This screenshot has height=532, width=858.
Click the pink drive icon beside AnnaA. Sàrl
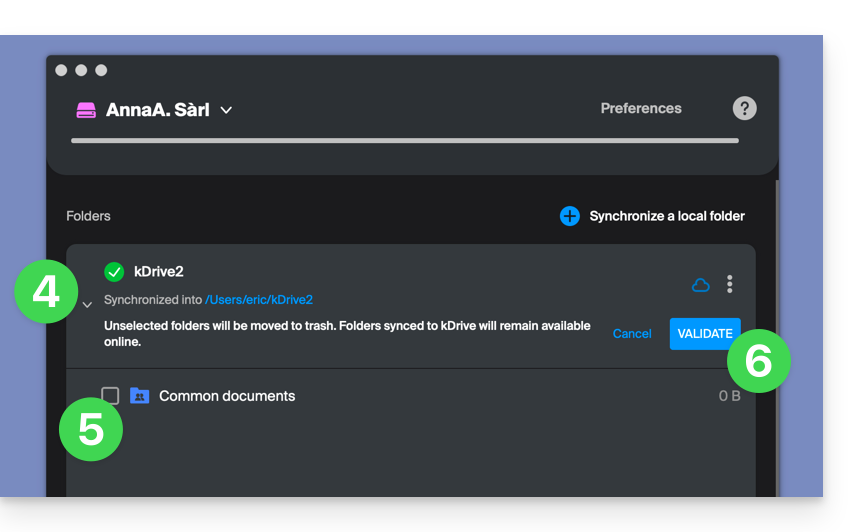coord(86,110)
